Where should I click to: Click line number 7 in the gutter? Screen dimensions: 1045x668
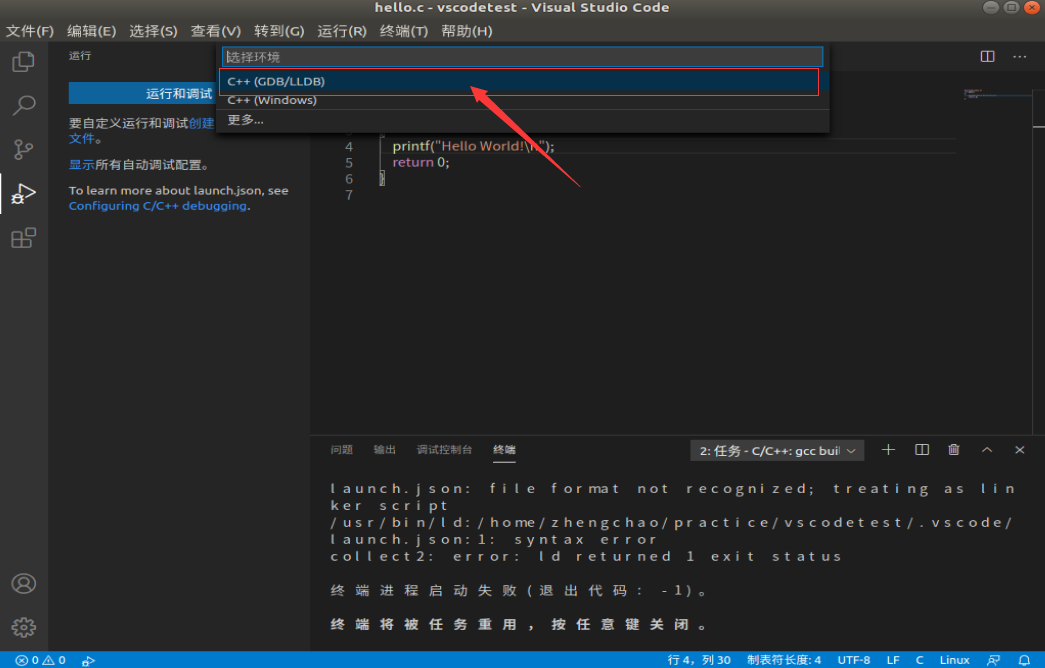coord(349,195)
